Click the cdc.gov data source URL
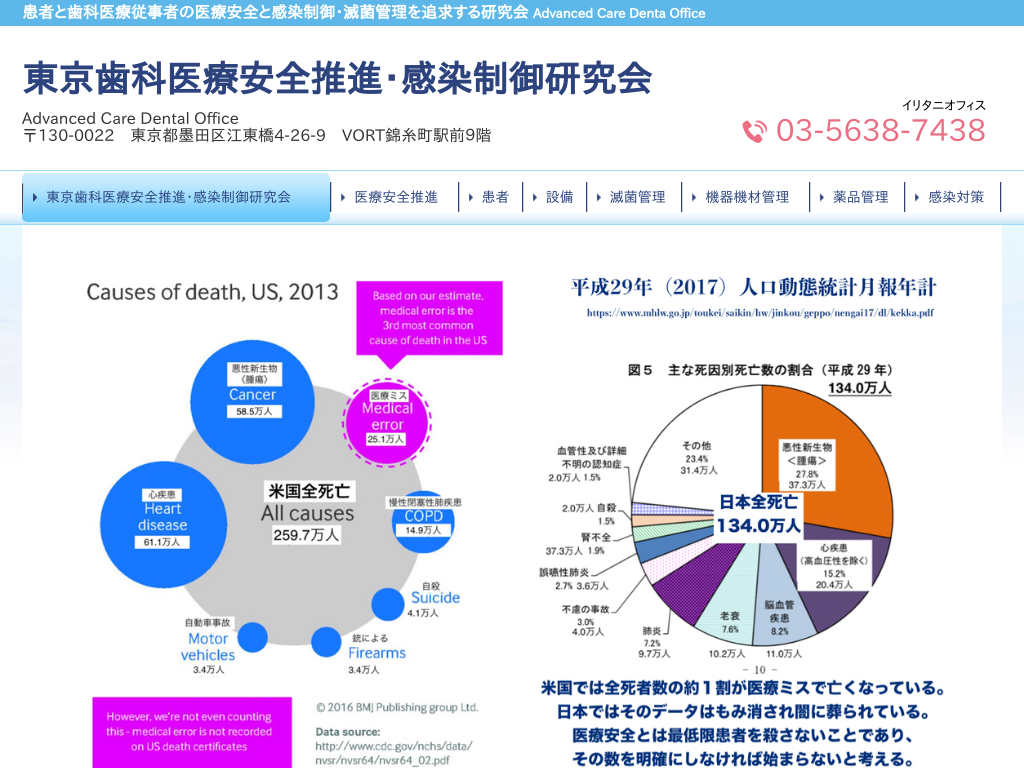Viewport: 1024px width, 768px height. [x=393, y=753]
